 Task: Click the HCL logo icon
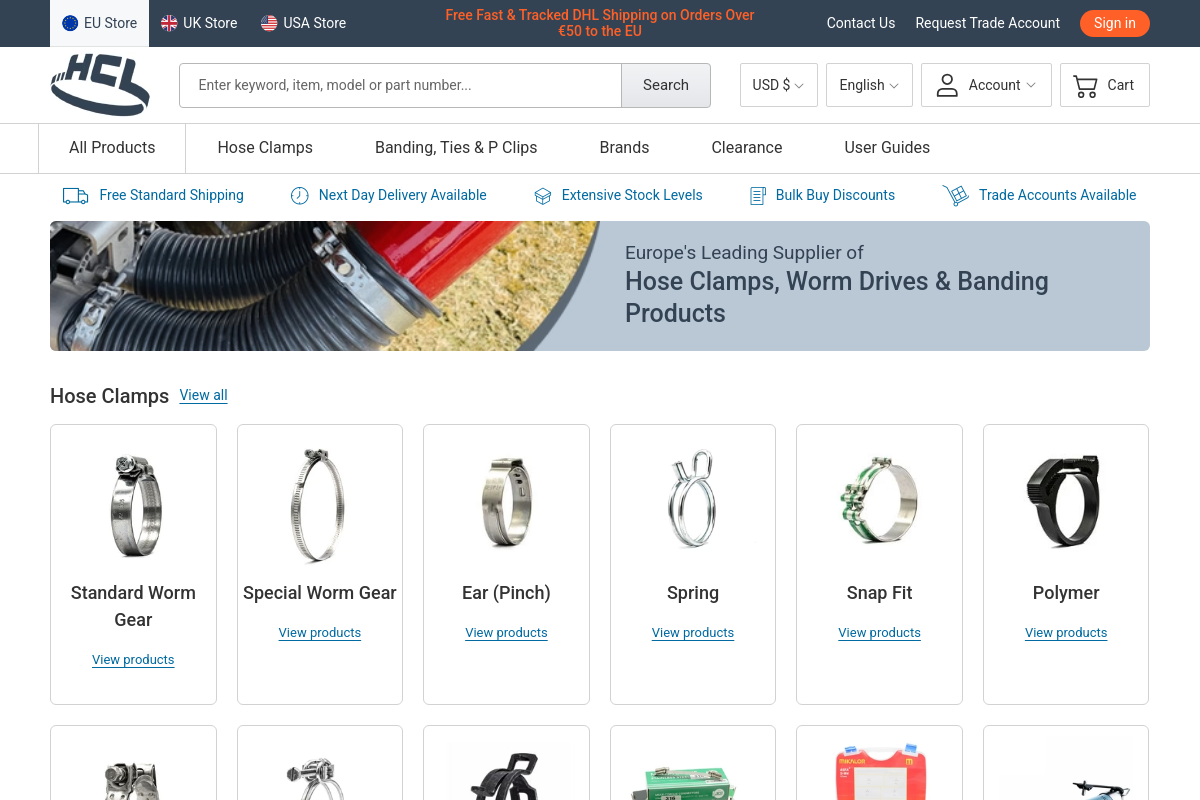(100, 85)
